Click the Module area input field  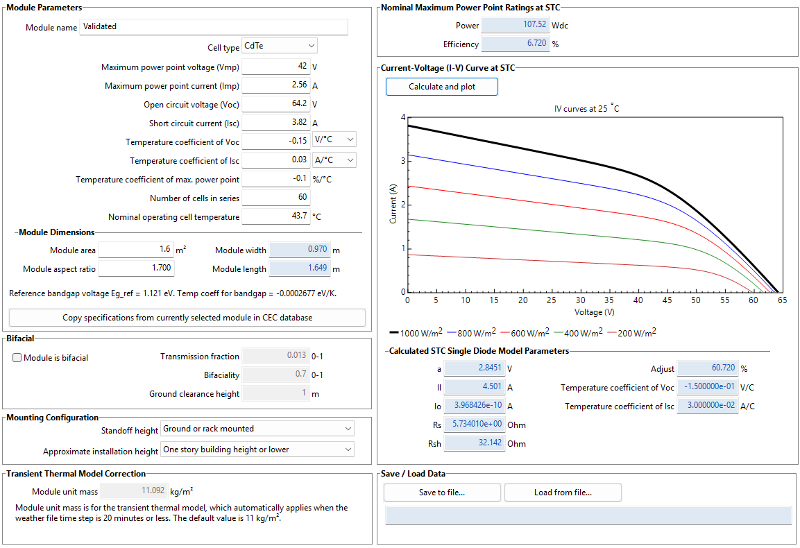[135, 249]
